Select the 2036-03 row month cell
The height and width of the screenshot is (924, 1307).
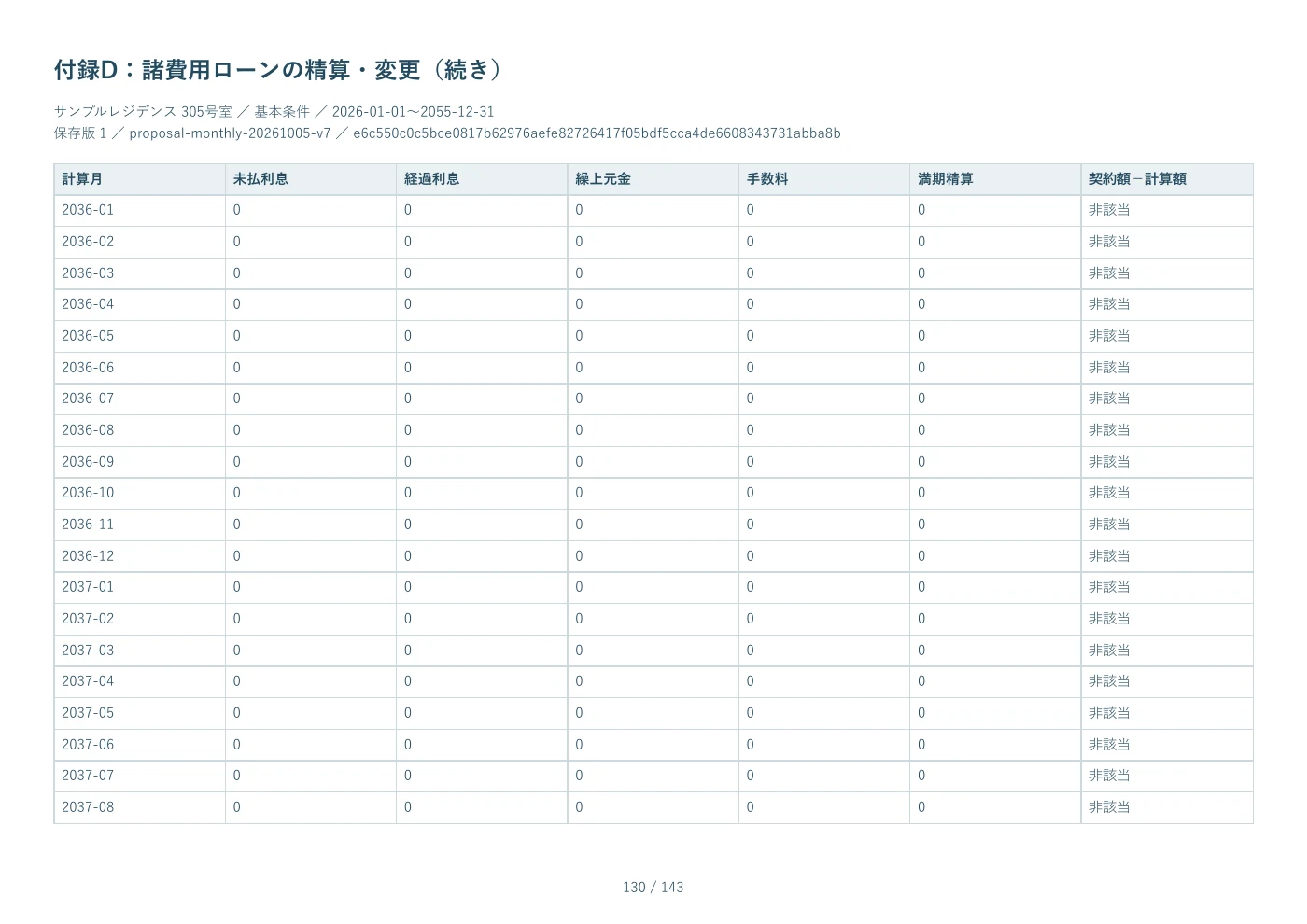coord(139,273)
